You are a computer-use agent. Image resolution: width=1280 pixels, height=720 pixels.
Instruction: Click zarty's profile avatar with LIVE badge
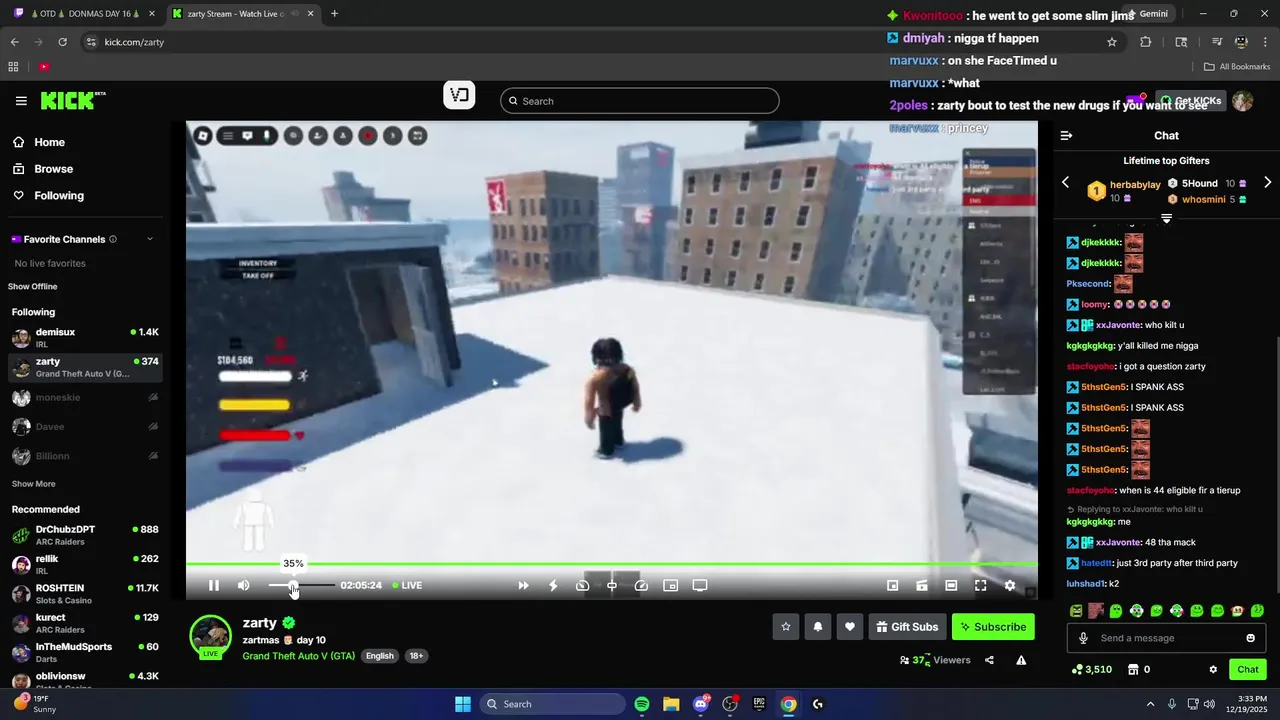coord(211,637)
